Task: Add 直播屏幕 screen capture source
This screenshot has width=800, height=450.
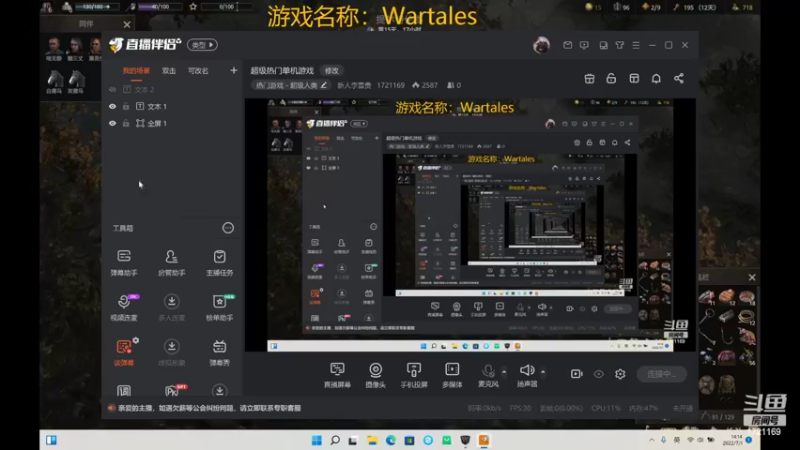Action: coord(337,375)
